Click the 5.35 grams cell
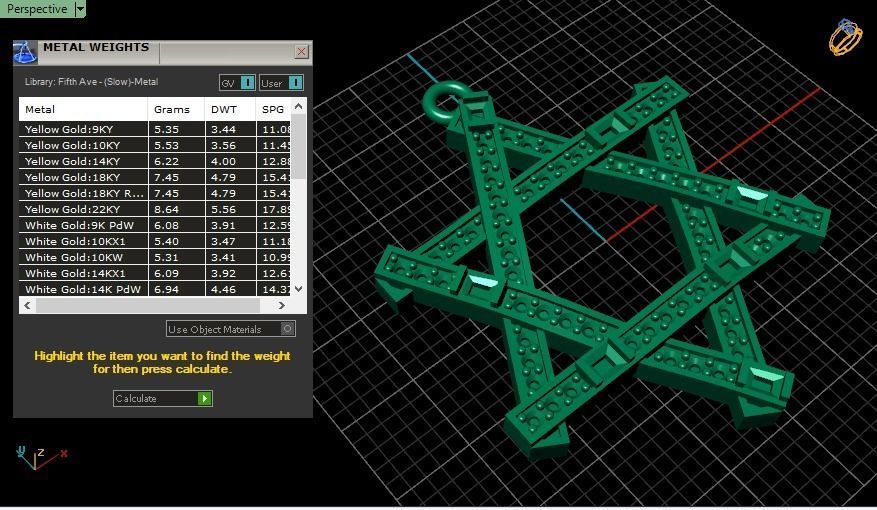 (176, 129)
